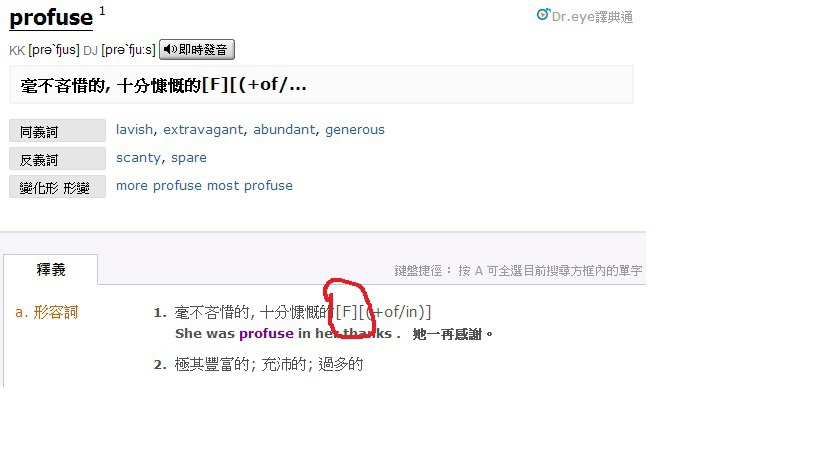Click the 反義詞 antonyms label
Image resolution: width=819 pixels, height=460 pixels.
57,159
